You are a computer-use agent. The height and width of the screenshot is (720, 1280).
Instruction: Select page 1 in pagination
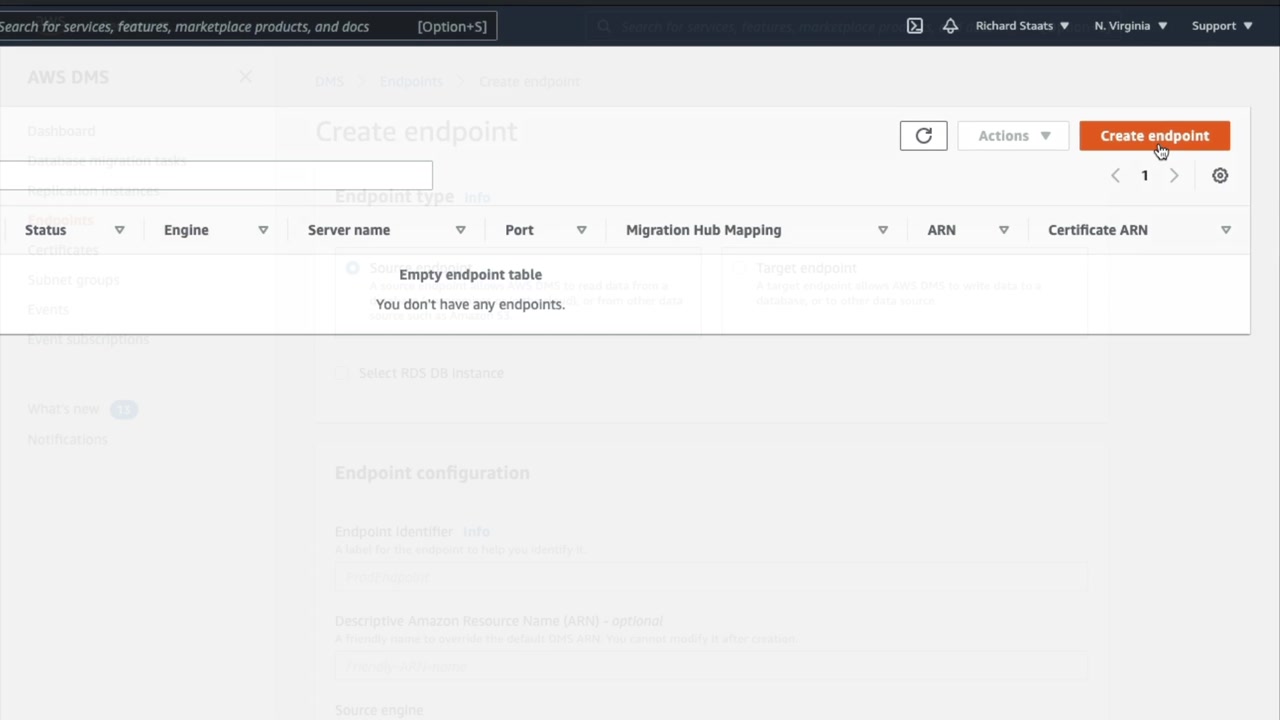[x=1145, y=176]
